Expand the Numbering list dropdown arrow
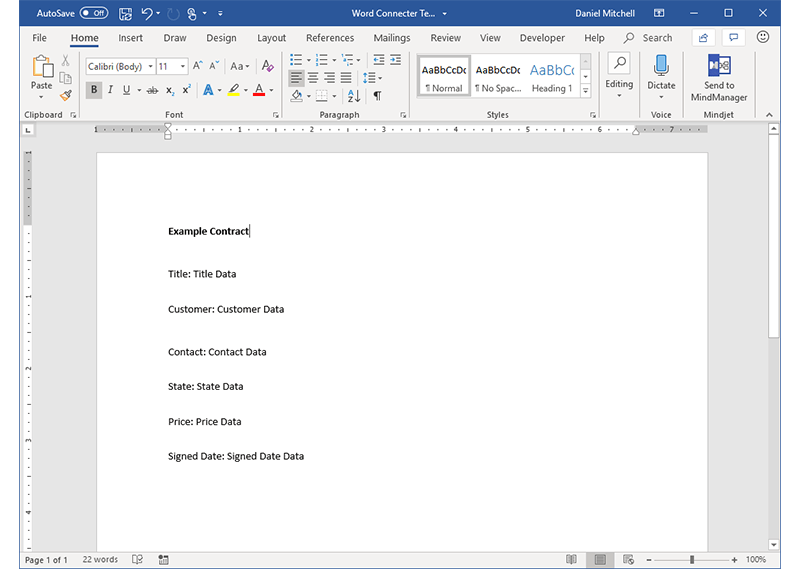The image size is (800, 569). [x=334, y=60]
